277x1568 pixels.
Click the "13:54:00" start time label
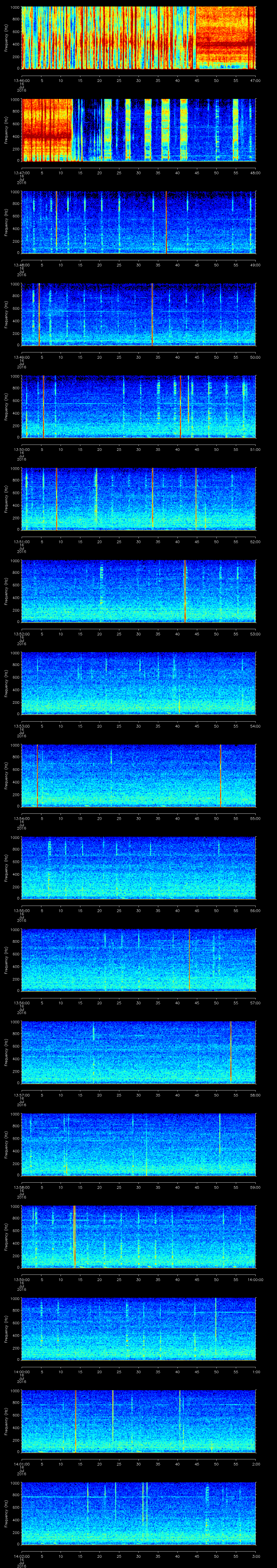tap(22, 818)
